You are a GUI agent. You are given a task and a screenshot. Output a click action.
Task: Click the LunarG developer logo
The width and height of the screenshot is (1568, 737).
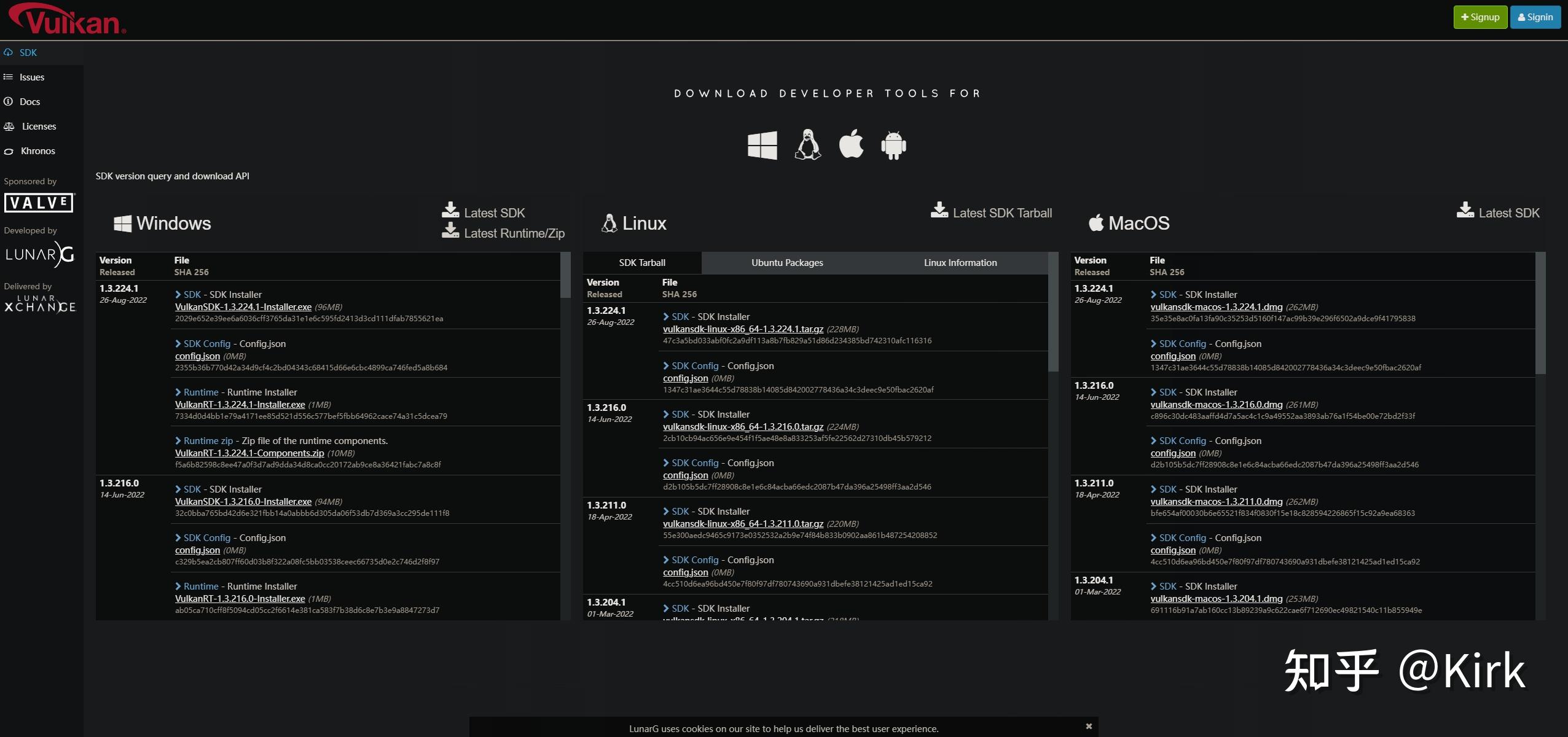point(39,254)
